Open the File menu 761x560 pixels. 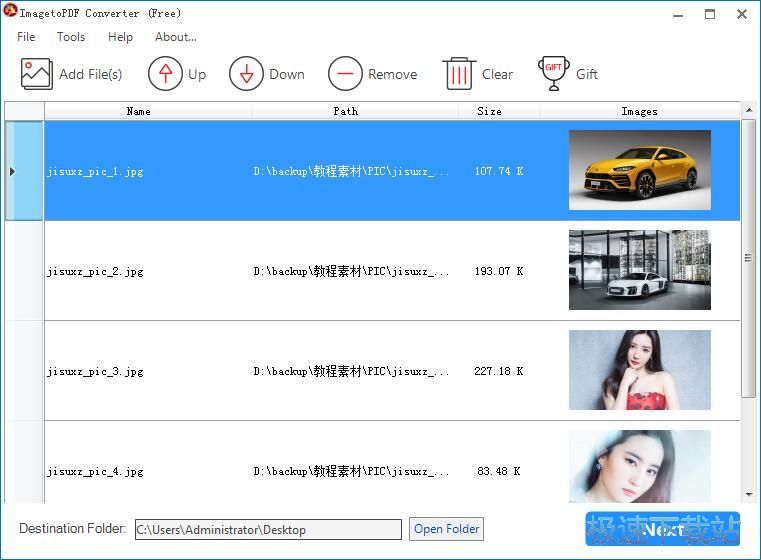pyautogui.click(x=26, y=37)
